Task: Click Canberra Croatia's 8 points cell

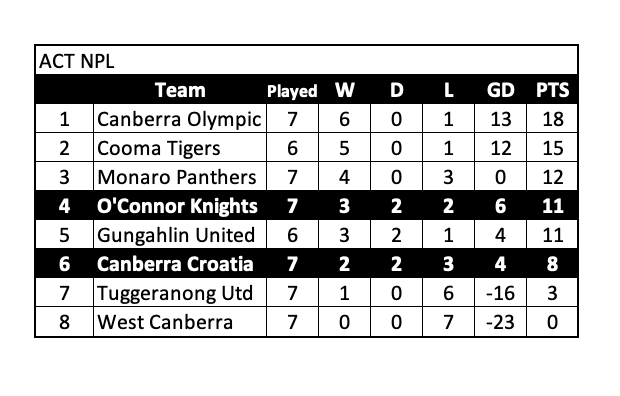Action: (x=552, y=264)
